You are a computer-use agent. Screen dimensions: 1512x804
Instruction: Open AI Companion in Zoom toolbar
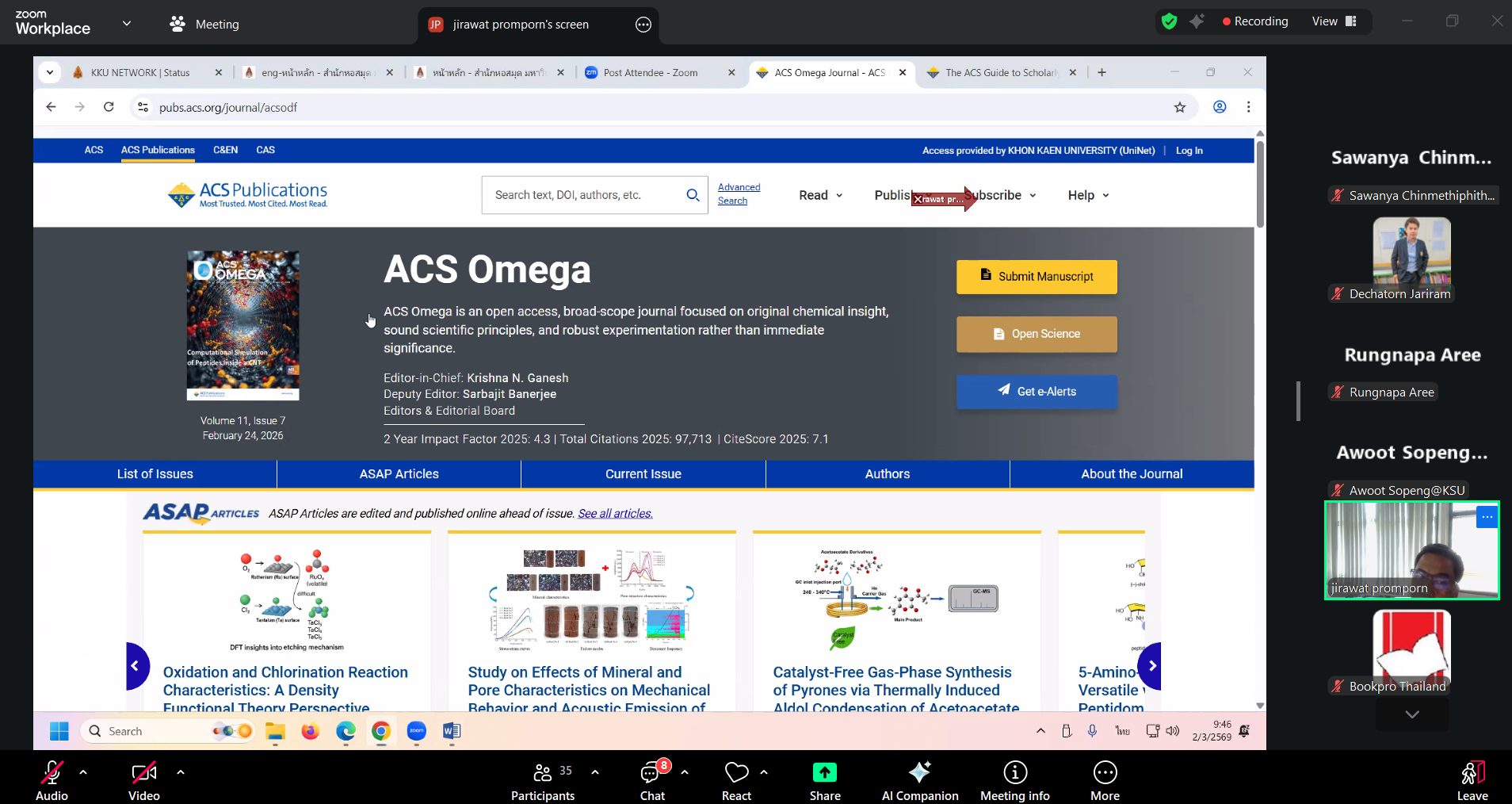(x=919, y=772)
